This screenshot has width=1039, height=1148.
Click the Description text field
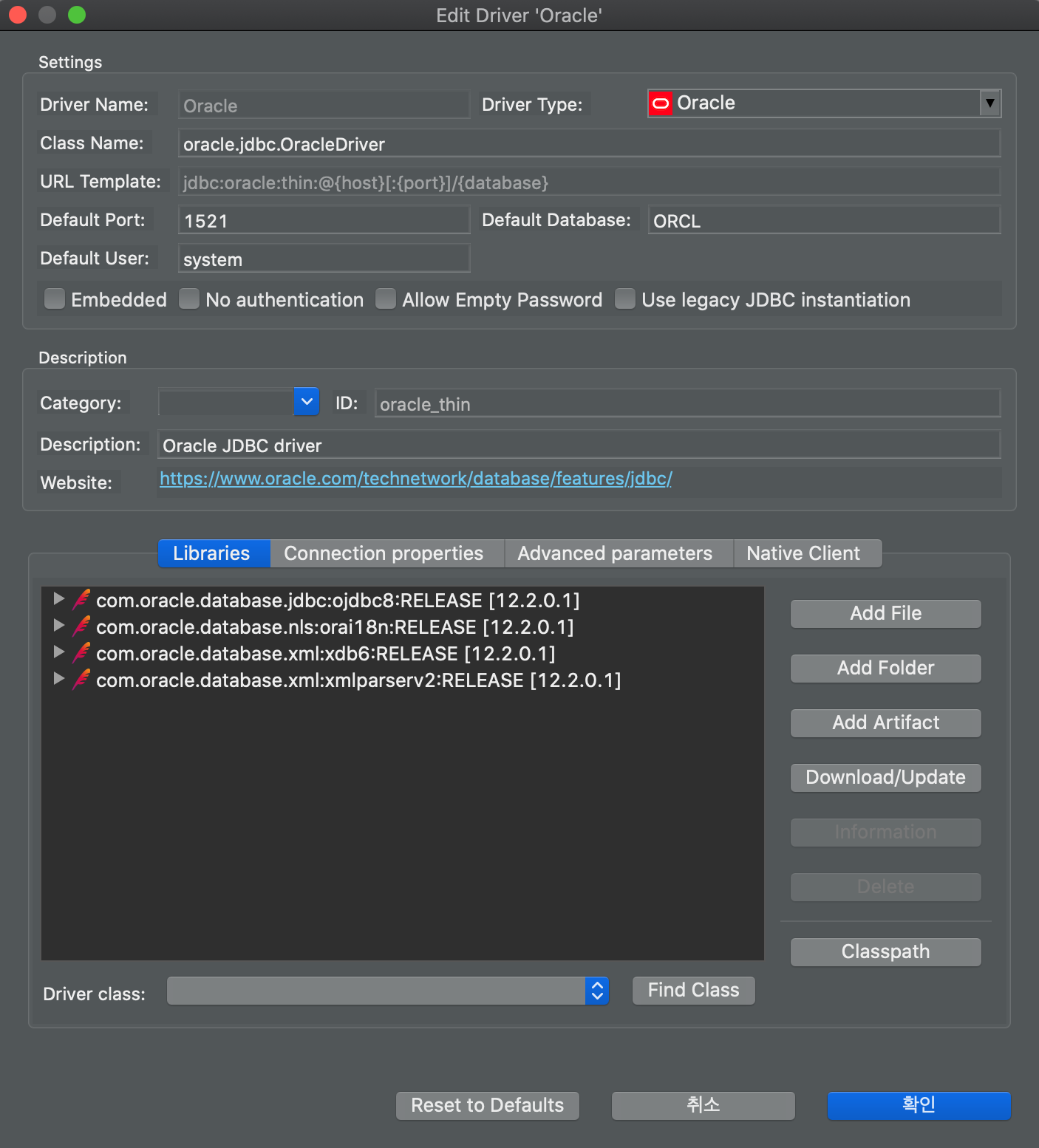click(579, 445)
